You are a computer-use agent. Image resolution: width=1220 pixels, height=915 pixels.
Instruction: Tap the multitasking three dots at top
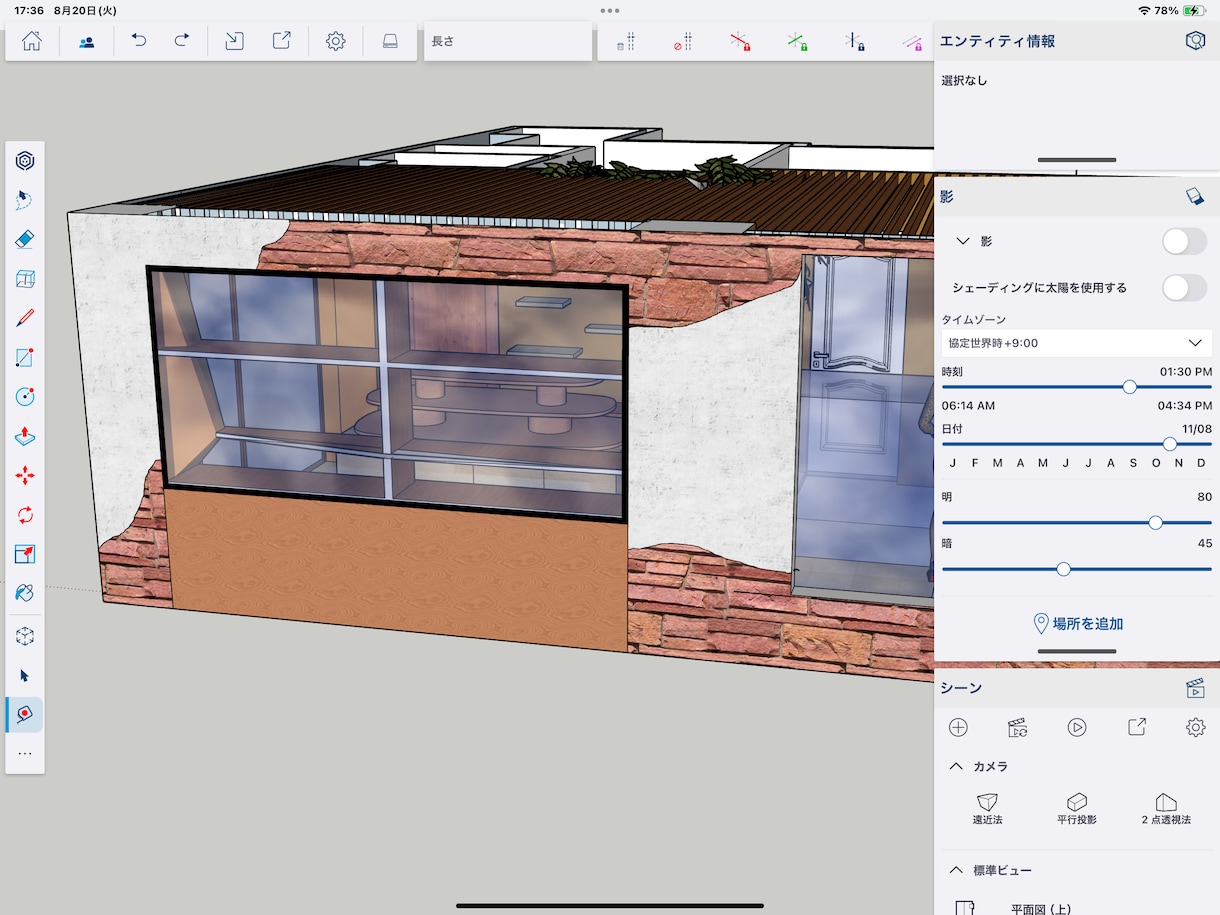610,10
